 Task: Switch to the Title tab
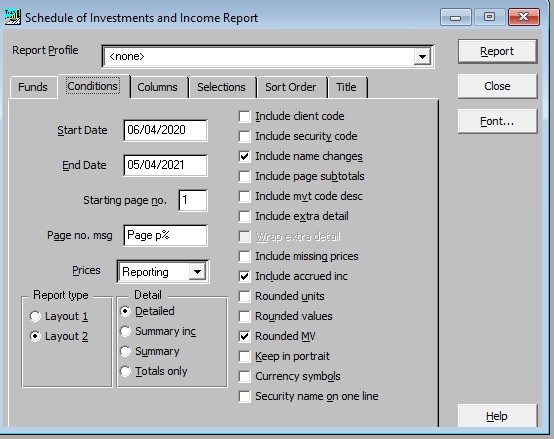coord(346,87)
